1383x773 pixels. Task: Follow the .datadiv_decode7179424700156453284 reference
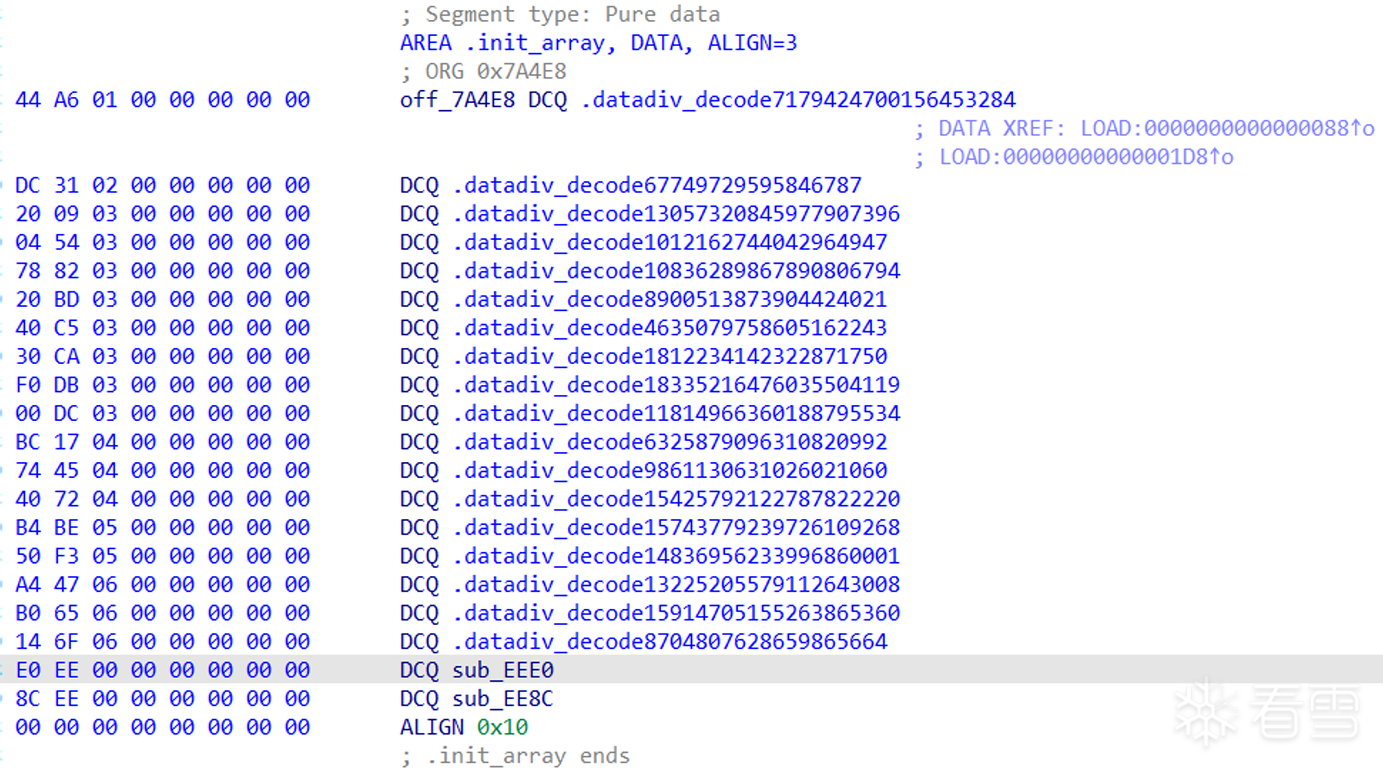(798, 100)
